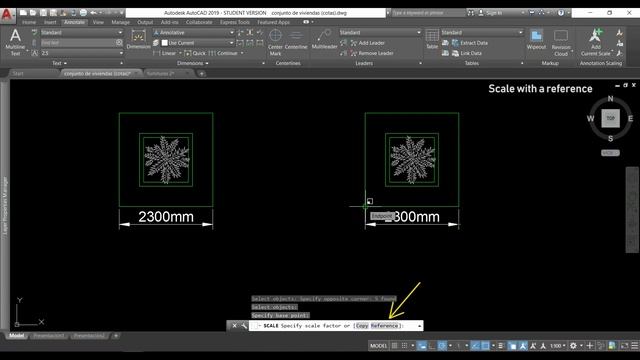This screenshot has height=360, width=640.
Task: Click the Use Current white color box
Action: pyautogui.click(x=164, y=43)
